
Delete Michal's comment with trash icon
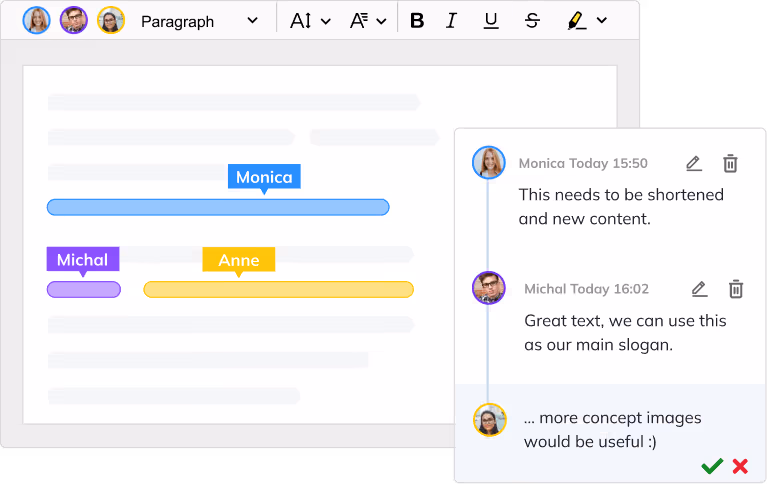pyautogui.click(x=736, y=289)
